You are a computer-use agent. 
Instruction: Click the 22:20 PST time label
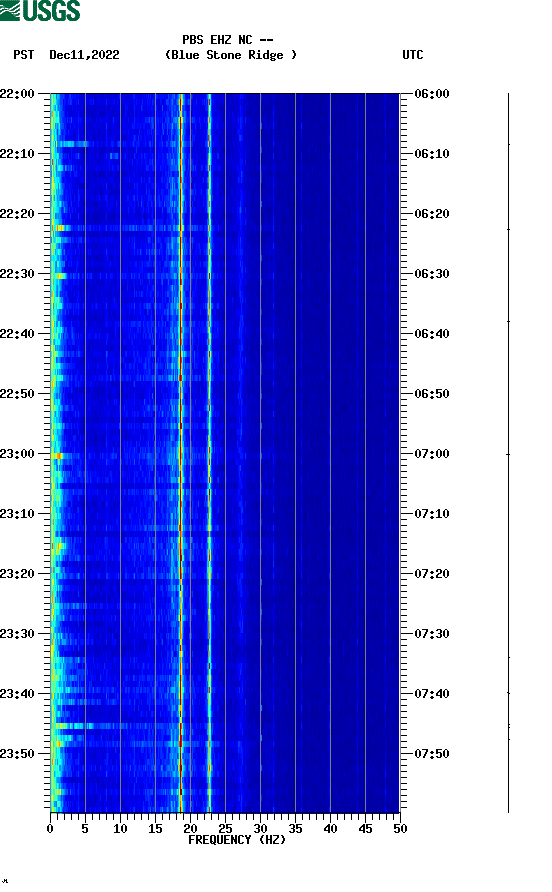point(17,214)
